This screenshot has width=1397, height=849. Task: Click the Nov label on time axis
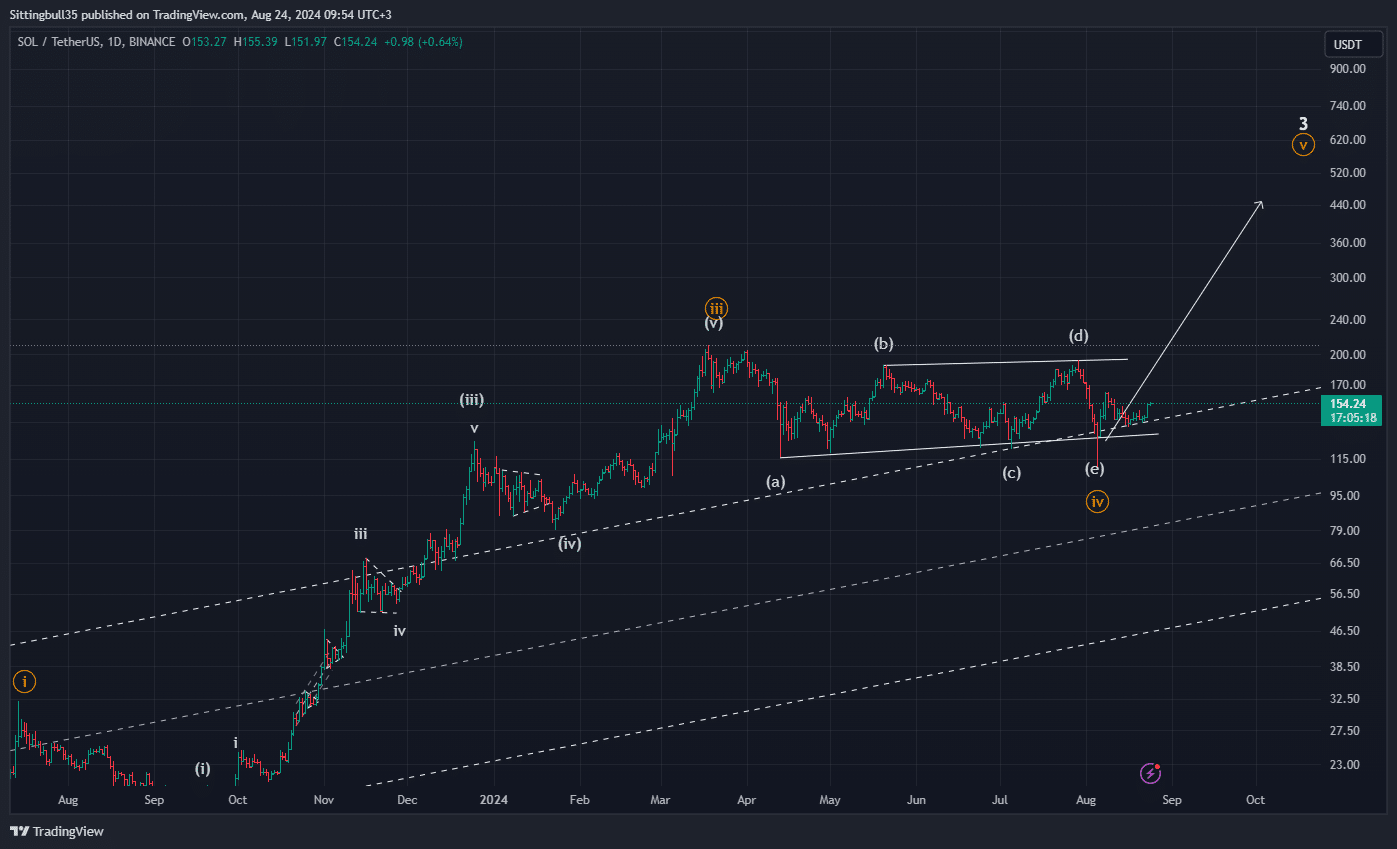point(323,800)
